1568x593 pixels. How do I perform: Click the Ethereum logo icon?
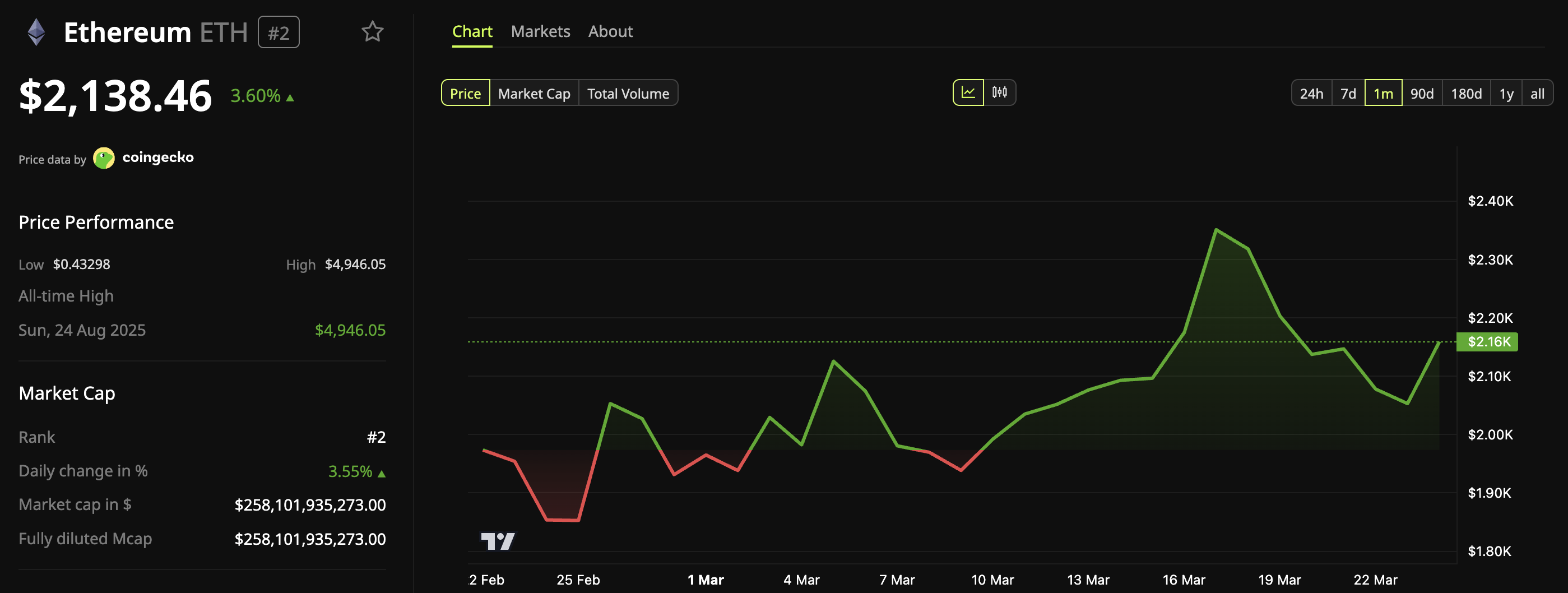point(36,31)
